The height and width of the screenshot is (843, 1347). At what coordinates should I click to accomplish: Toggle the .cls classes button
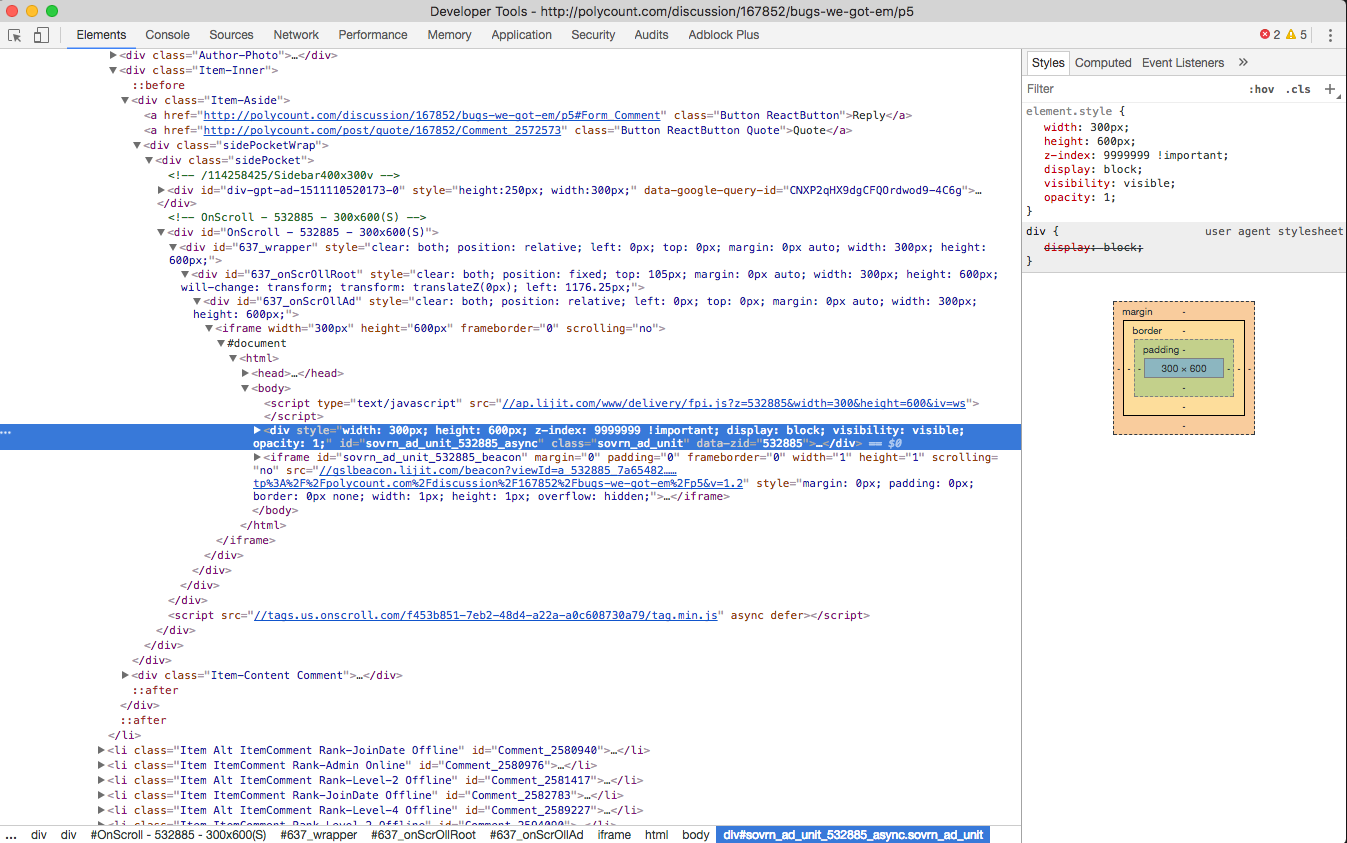click(x=1298, y=89)
